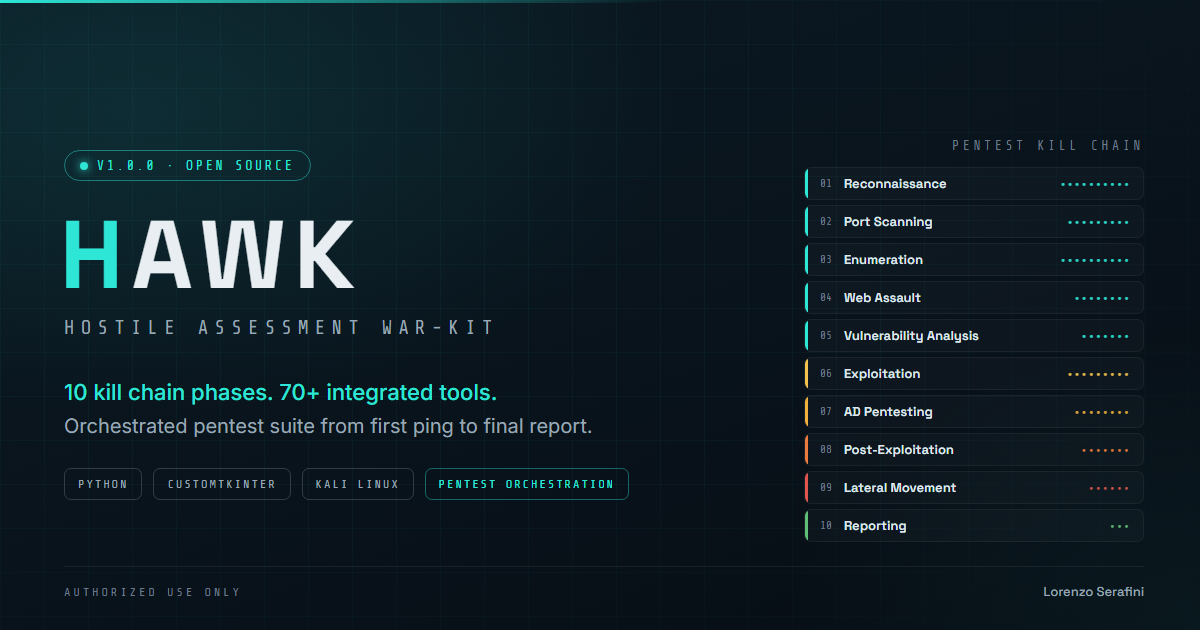1200x630 pixels.
Task: Open the Exploitation phase row
Action: (x=974, y=374)
